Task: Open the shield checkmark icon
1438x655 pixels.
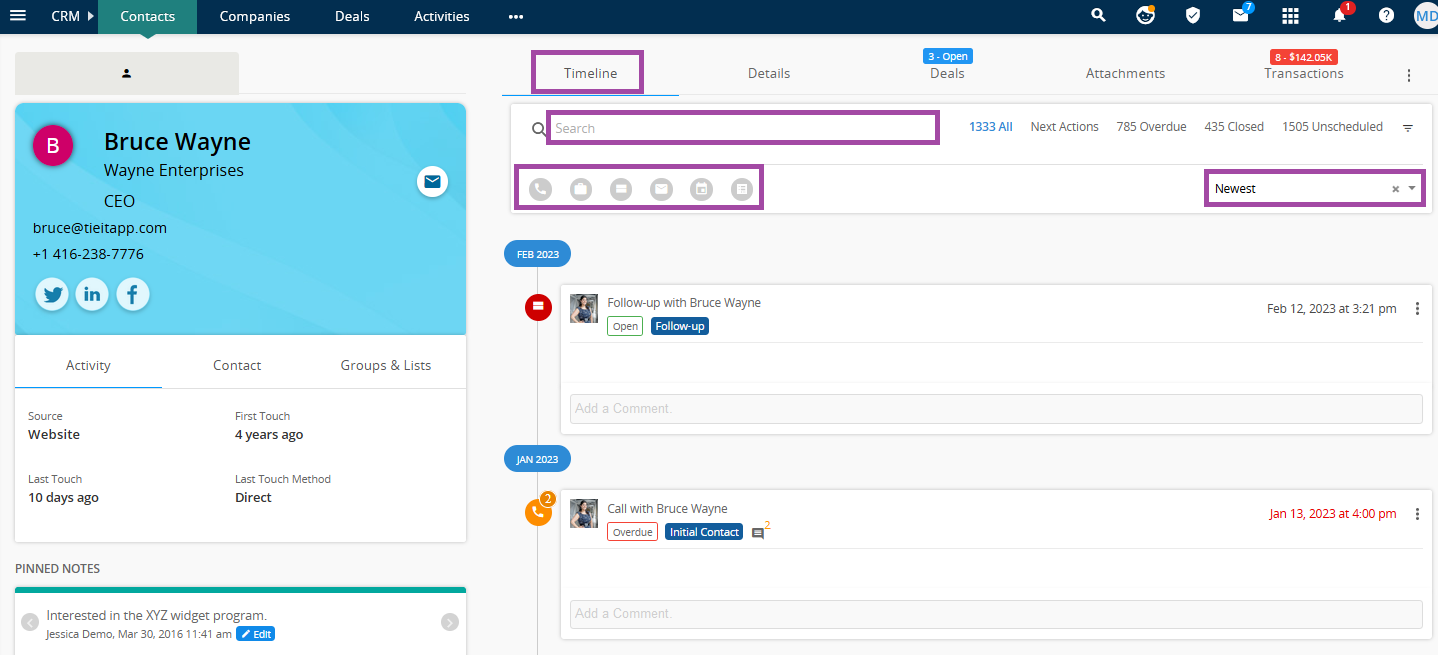Action: (x=1193, y=16)
